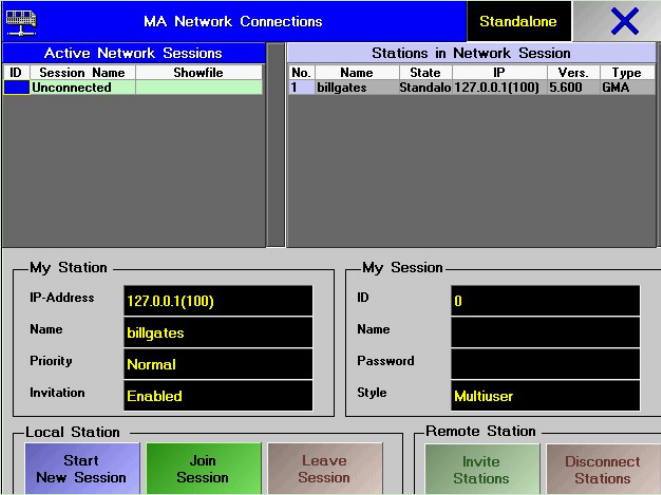Click the GMA type cell

pos(627,87)
